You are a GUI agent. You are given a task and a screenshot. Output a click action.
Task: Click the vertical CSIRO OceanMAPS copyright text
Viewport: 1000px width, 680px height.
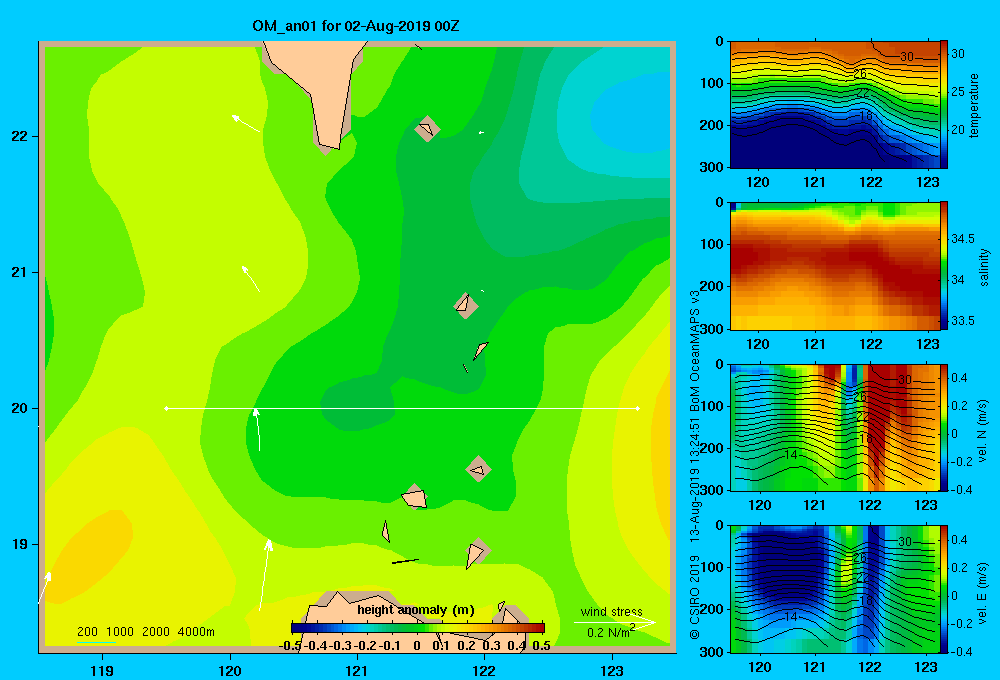point(695,464)
